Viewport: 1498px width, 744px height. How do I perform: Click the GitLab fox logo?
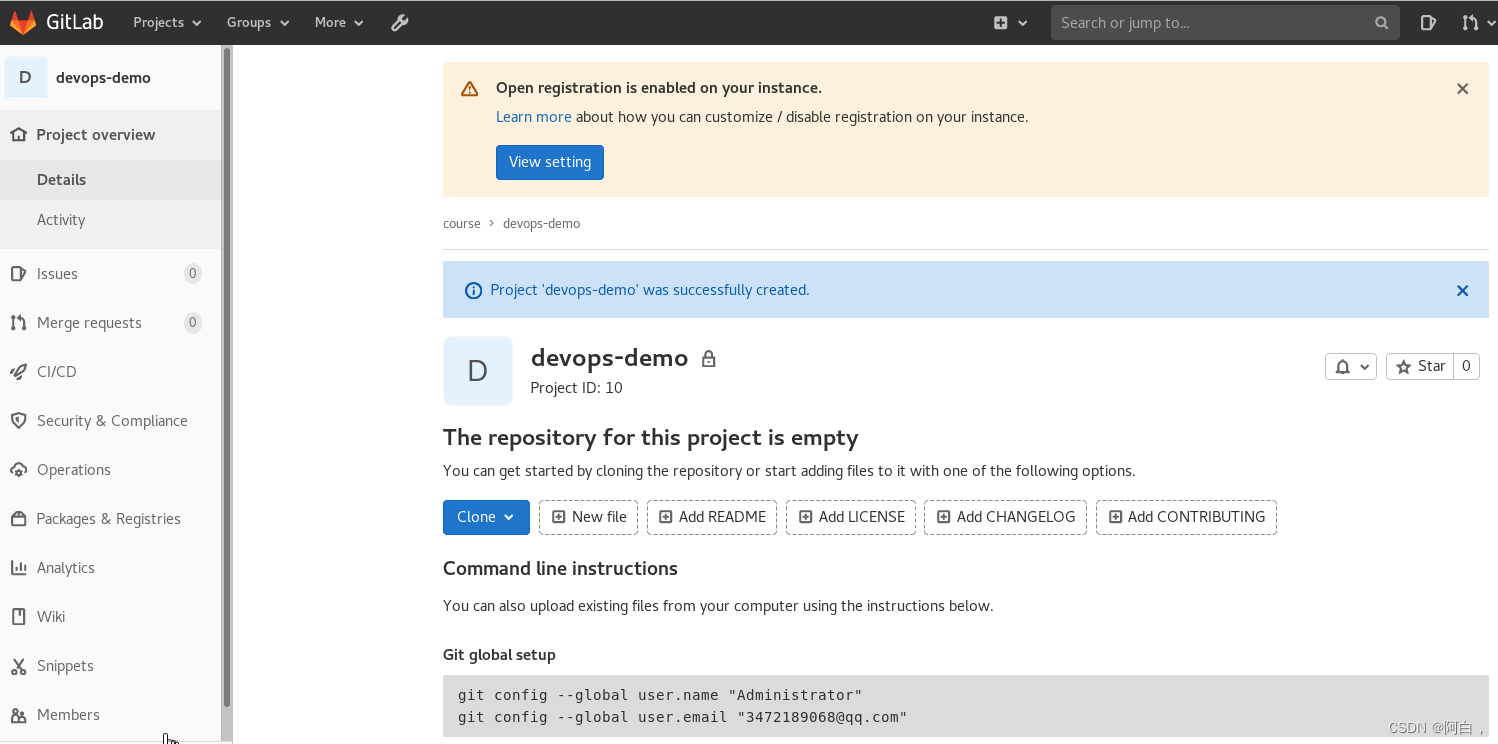point(23,22)
